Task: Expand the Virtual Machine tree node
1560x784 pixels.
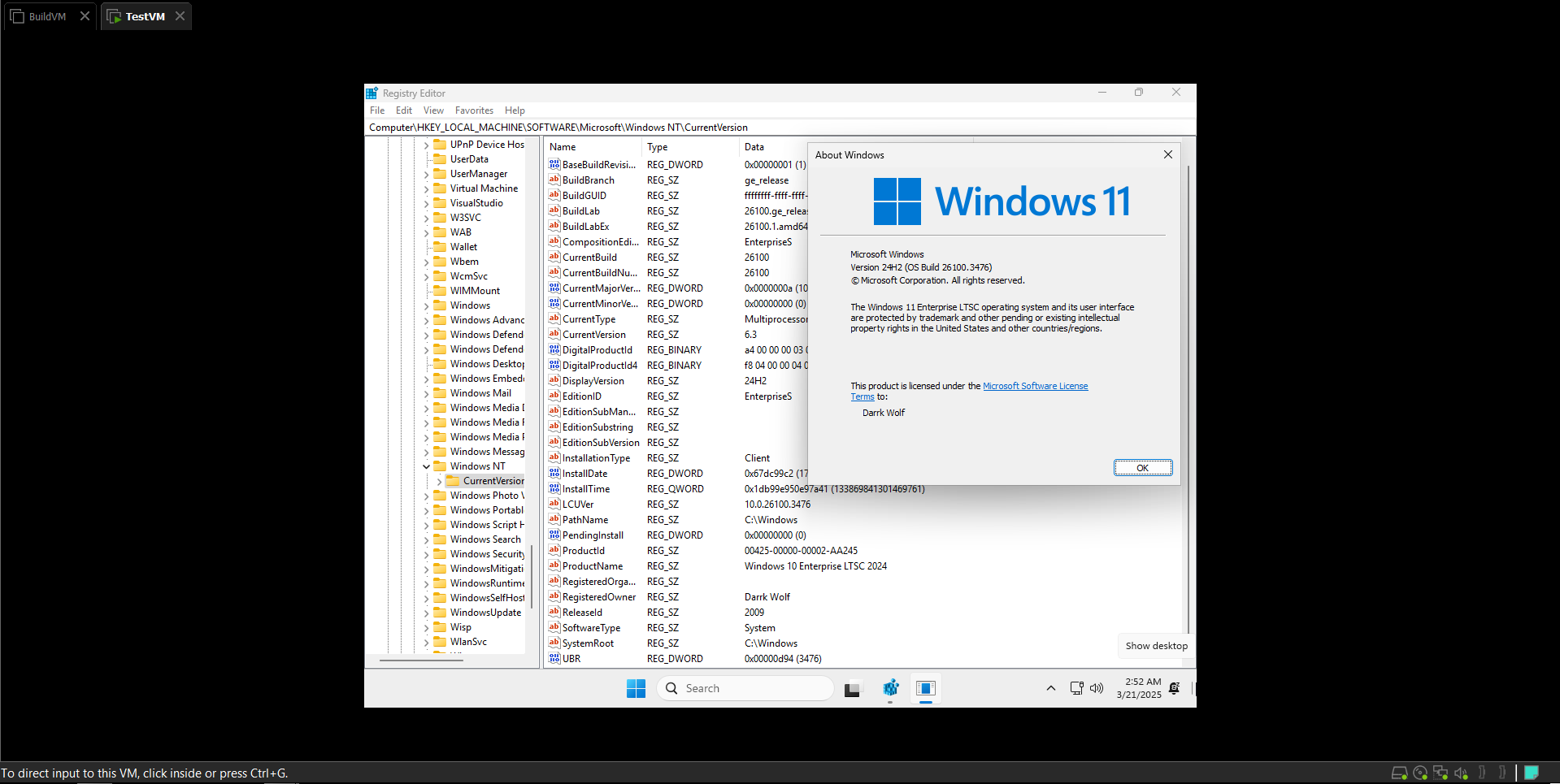Action: pos(426,188)
